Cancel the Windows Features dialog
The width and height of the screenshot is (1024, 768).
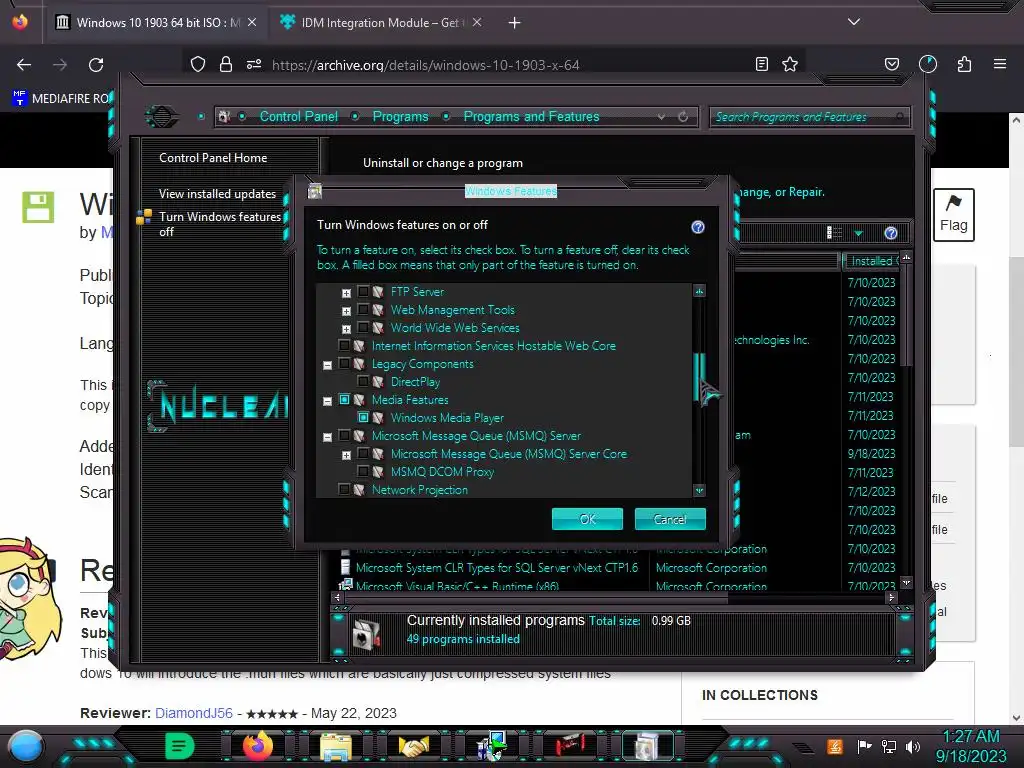[x=670, y=519]
